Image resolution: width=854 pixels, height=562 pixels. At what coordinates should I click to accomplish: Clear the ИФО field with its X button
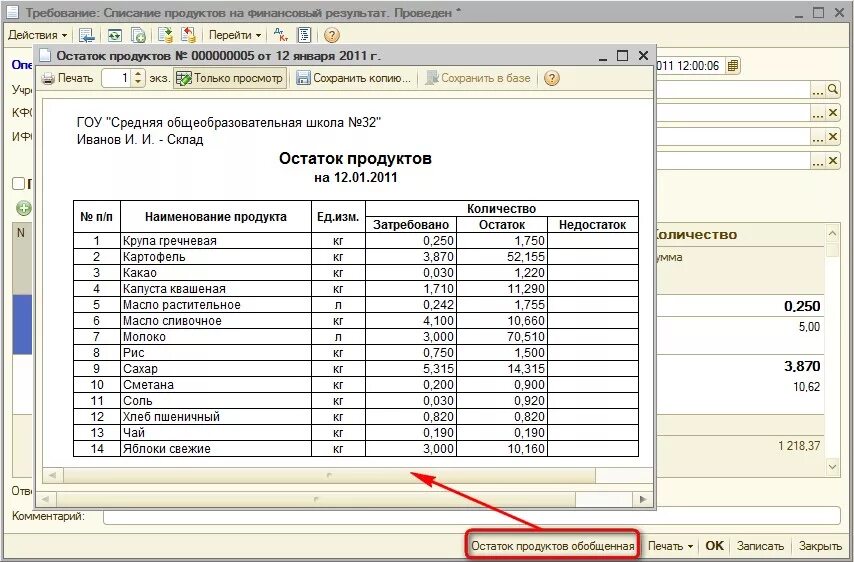[832, 137]
